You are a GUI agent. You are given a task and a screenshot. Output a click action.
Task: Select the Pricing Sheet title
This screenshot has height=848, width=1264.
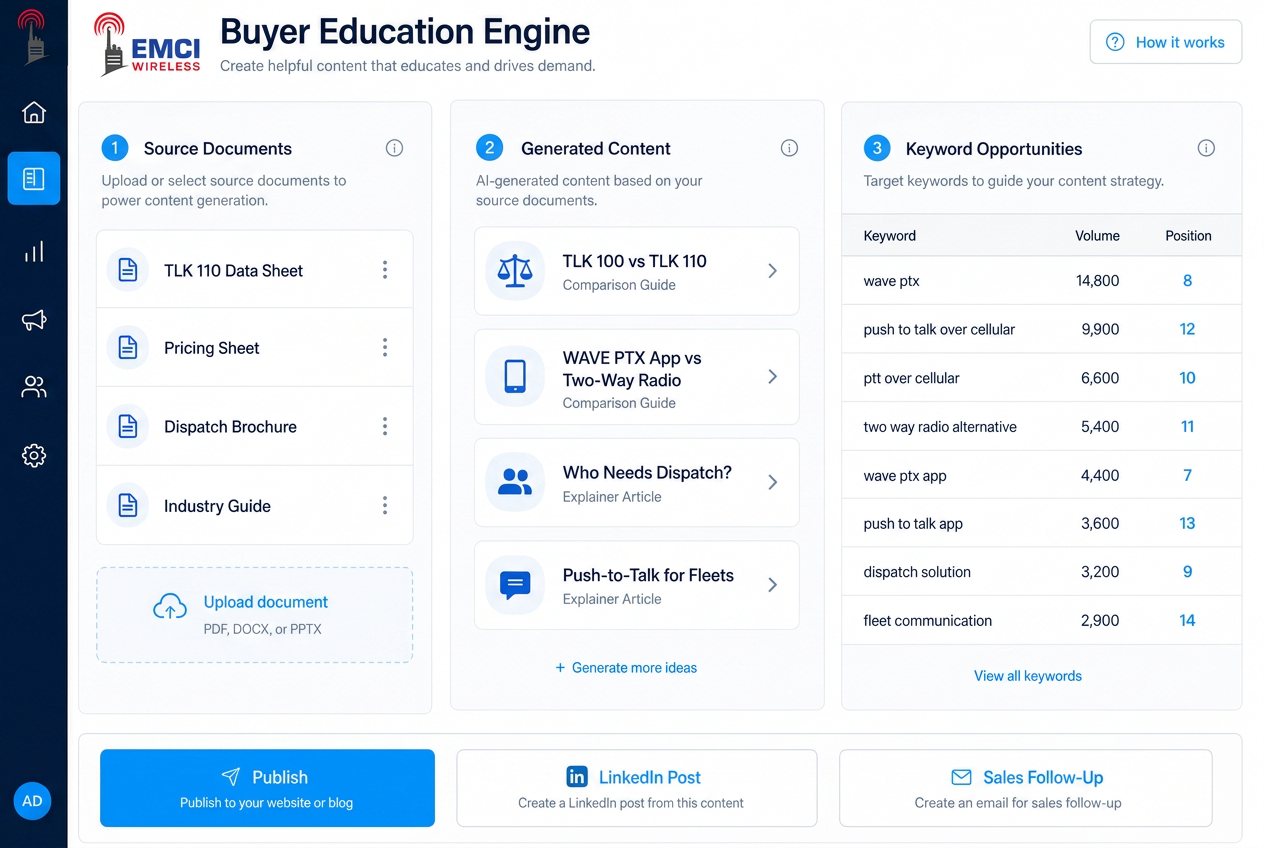(x=212, y=347)
